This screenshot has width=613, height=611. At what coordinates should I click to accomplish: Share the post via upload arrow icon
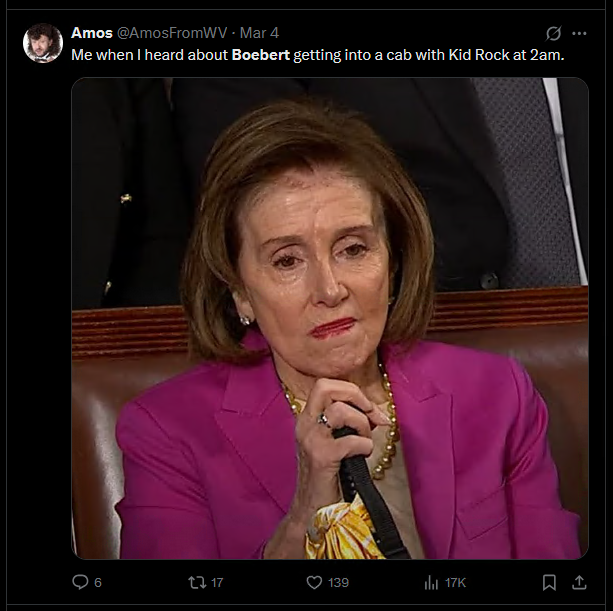click(579, 582)
